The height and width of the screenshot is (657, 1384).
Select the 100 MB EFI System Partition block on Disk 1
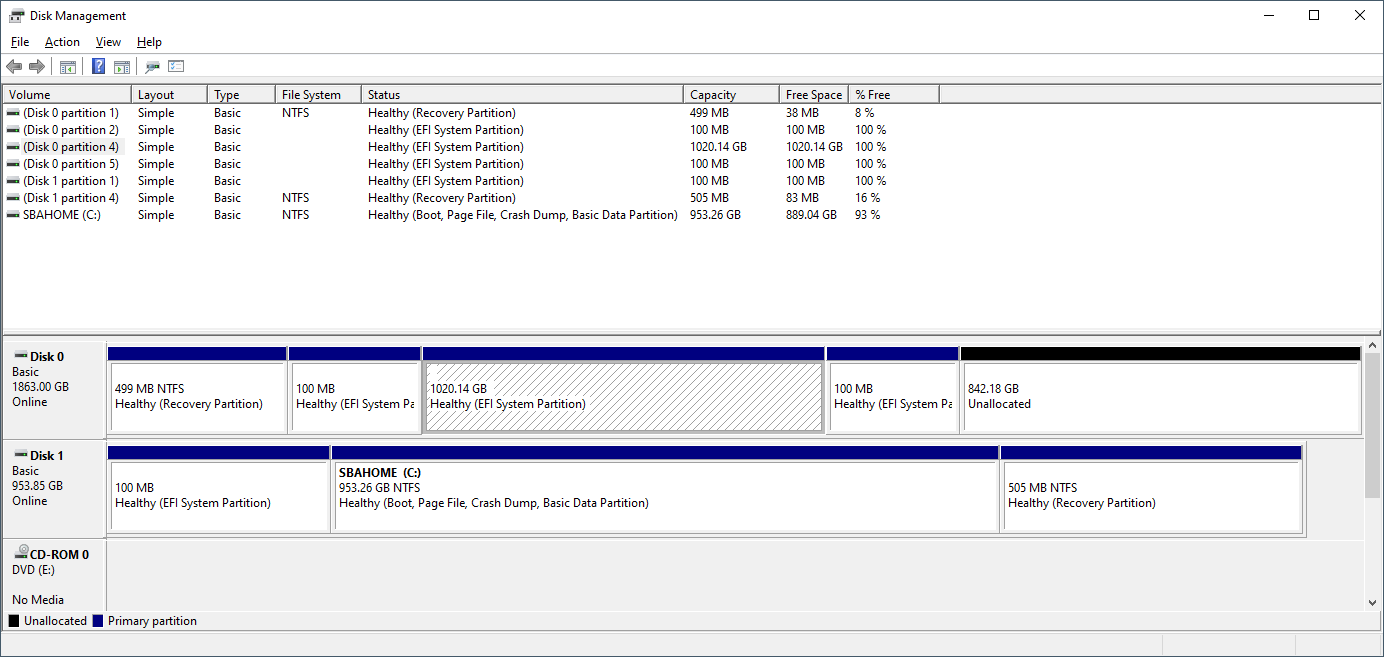coord(219,489)
